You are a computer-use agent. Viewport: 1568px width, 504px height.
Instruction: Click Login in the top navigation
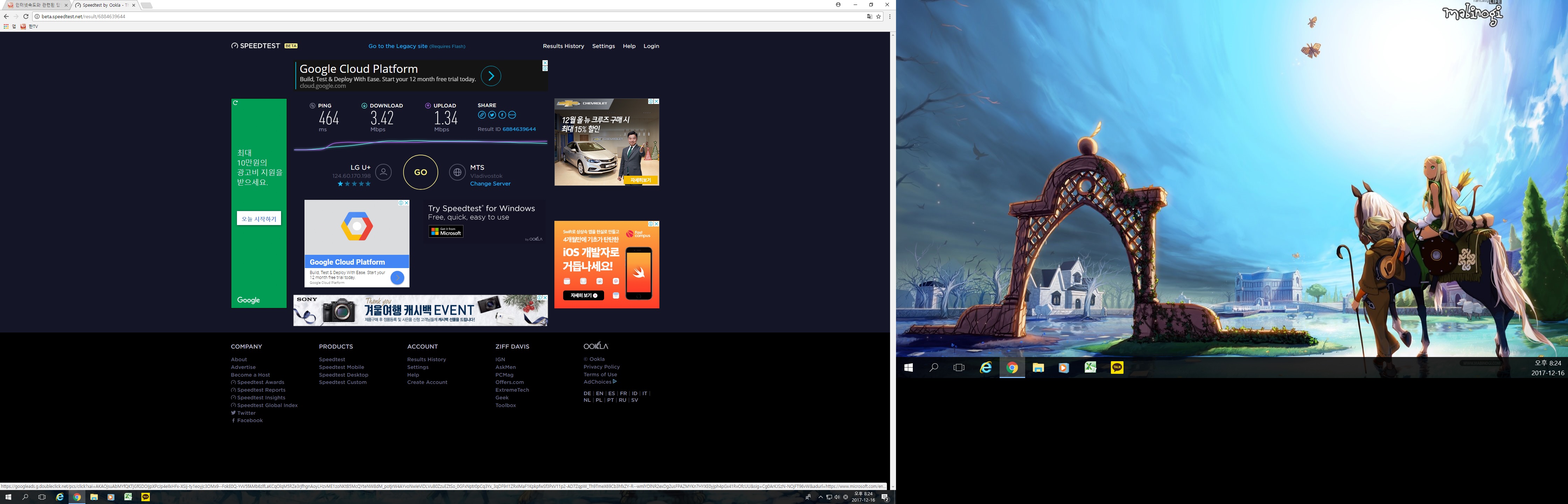[651, 46]
